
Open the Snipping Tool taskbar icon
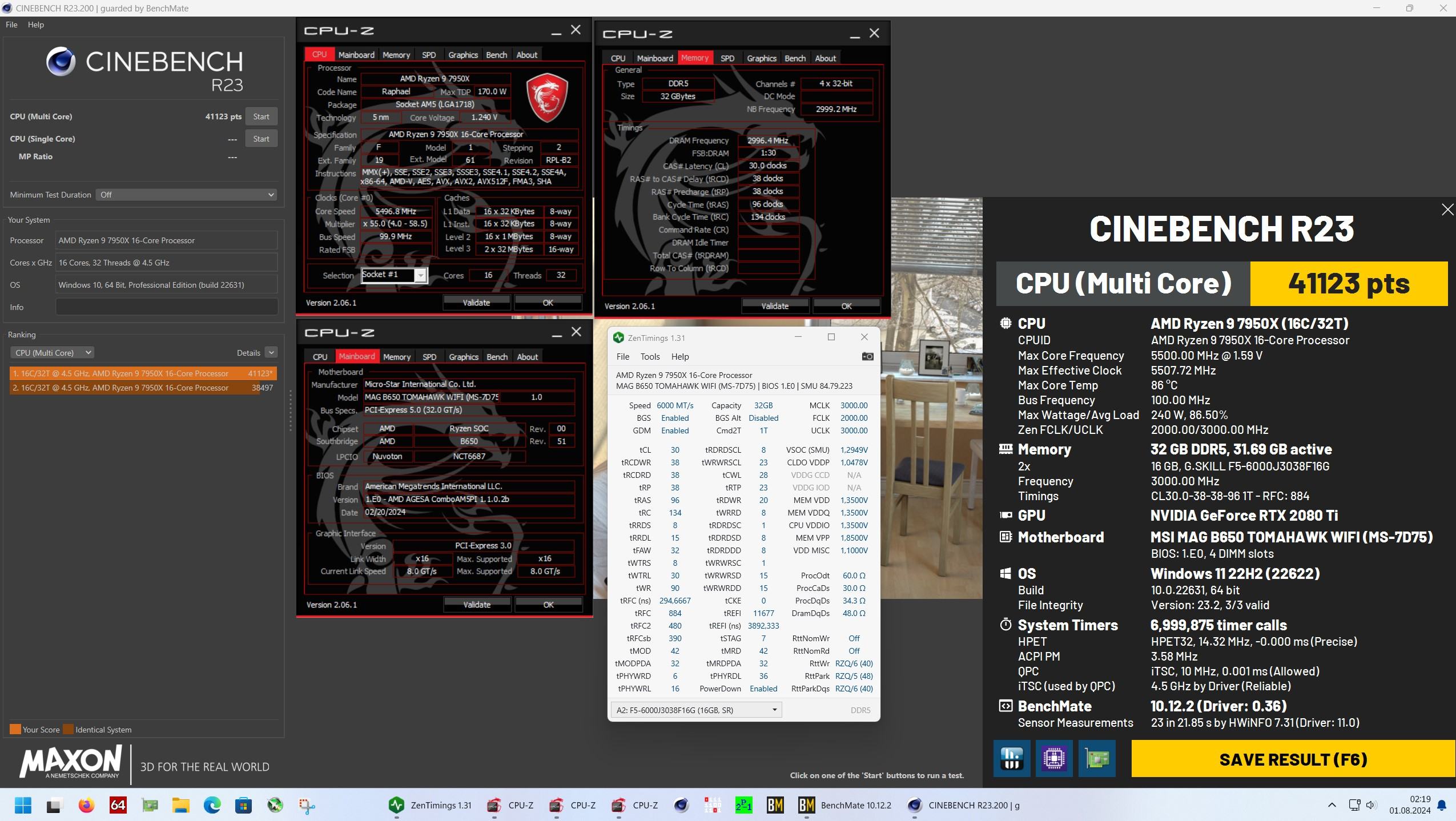click(x=307, y=805)
